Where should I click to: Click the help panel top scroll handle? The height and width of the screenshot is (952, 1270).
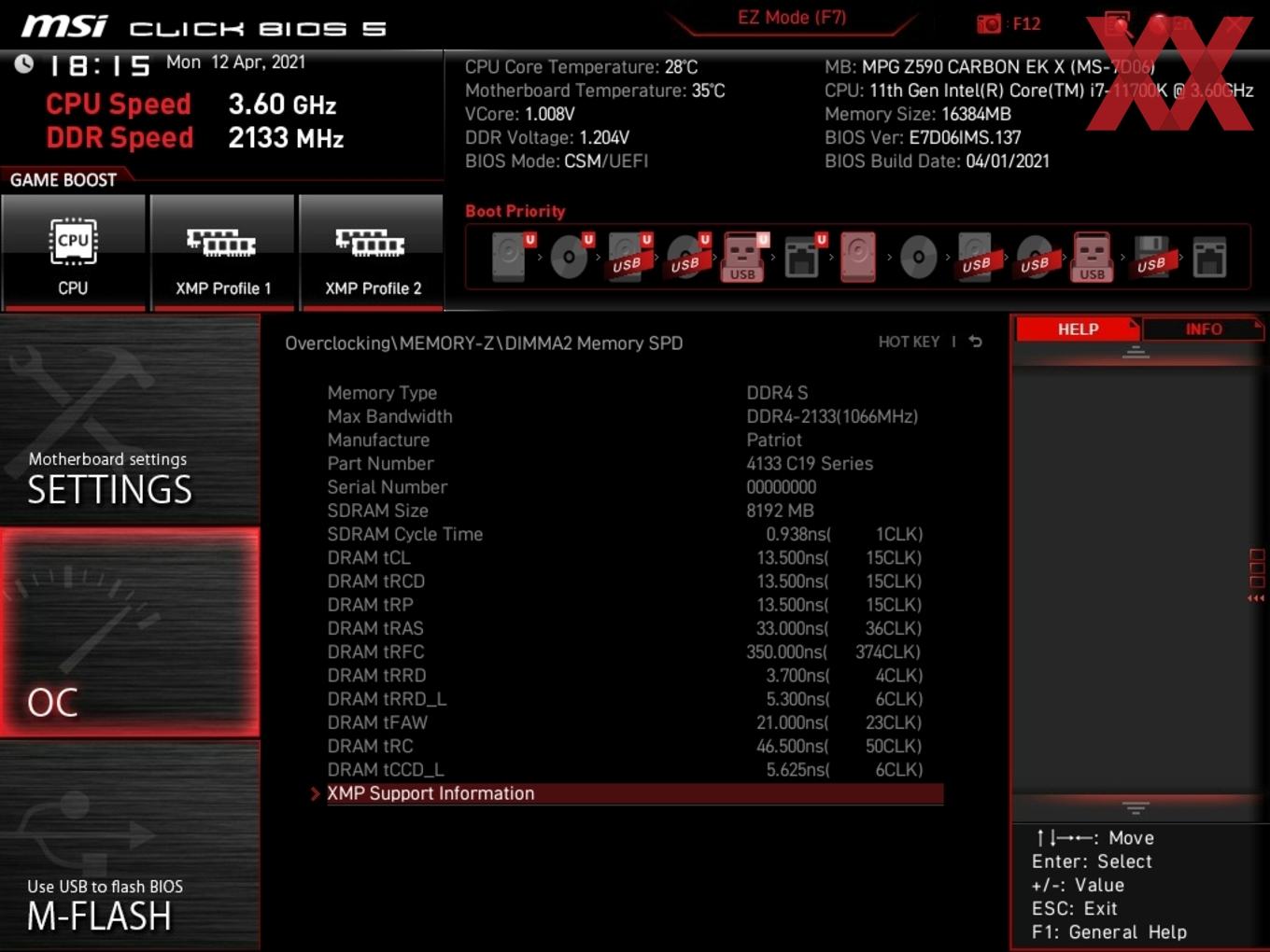coord(1136,352)
